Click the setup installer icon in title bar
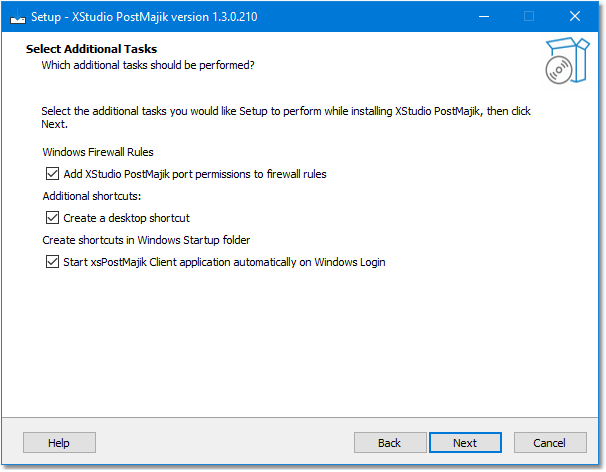The height and width of the screenshot is (472, 606). (x=17, y=17)
